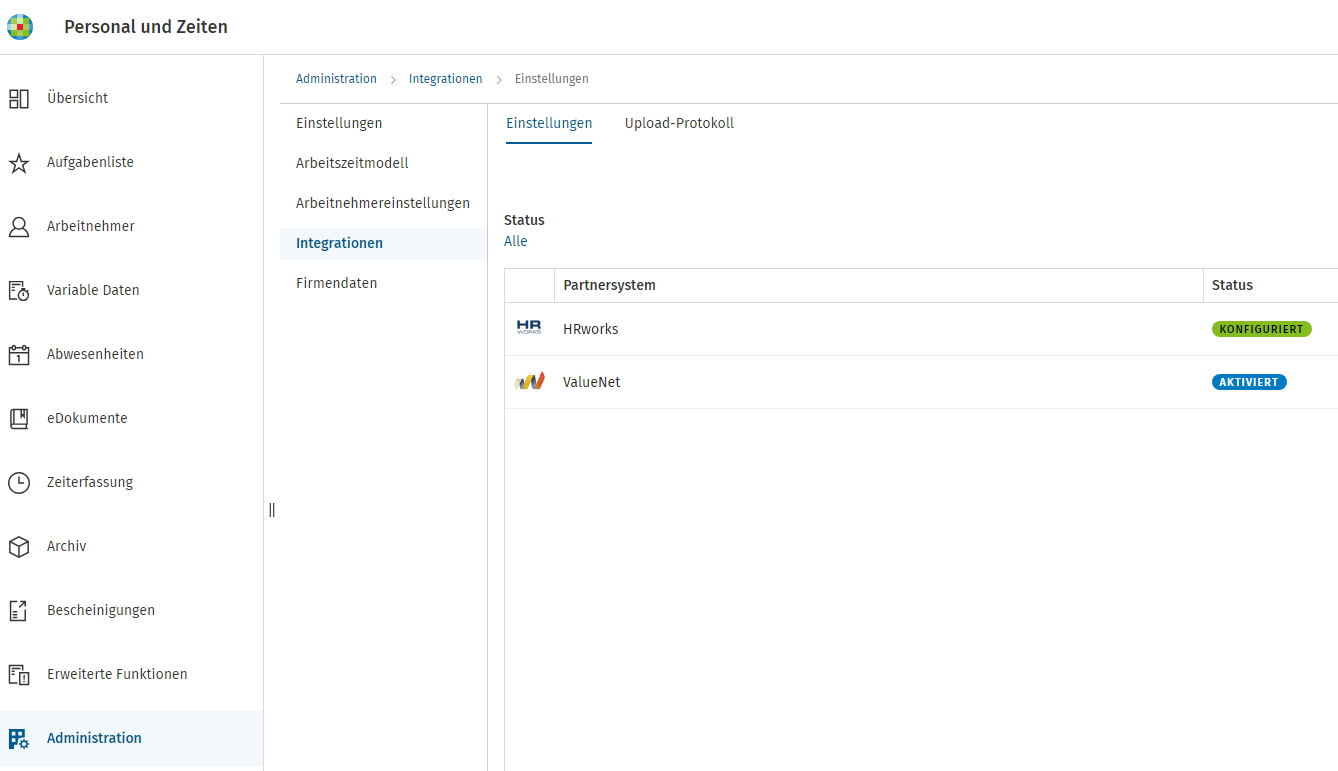The width and height of the screenshot is (1338, 771).
Task: Click the Variable Daten icon
Action: (19, 290)
